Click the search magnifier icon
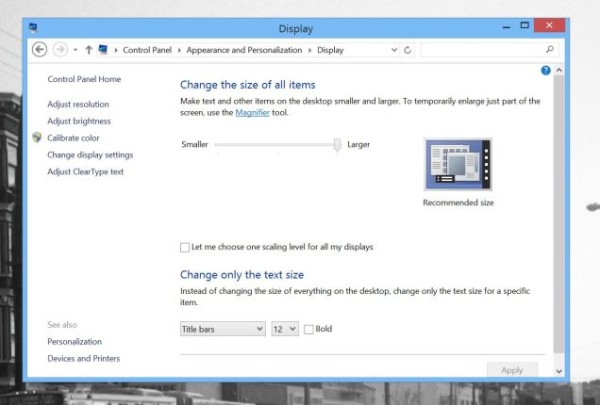Screen dimensions: 600x405 (549, 49)
